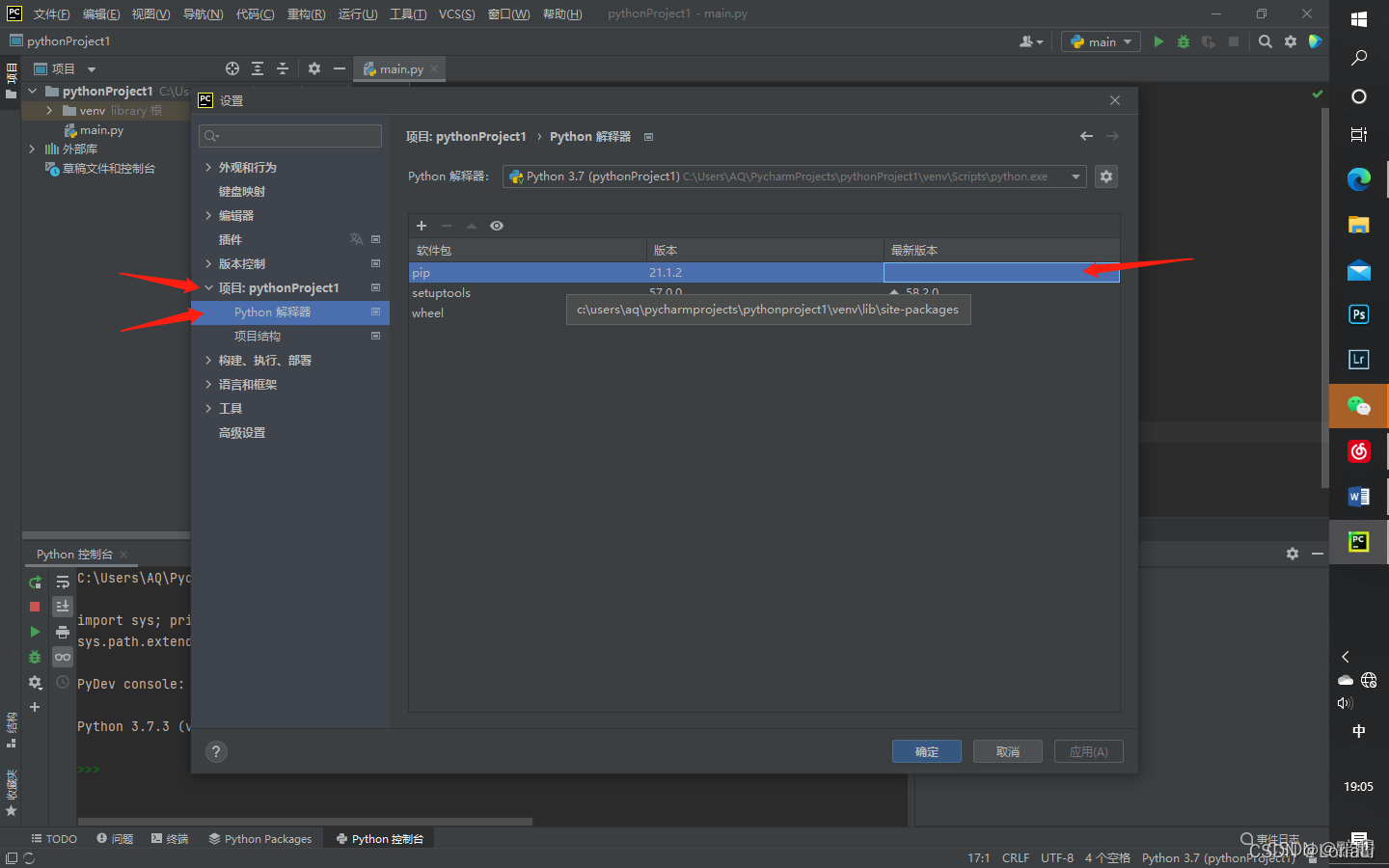Screen dimensions: 1389x868
Task: Close the 设置 dialog
Action: tap(1115, 100)
